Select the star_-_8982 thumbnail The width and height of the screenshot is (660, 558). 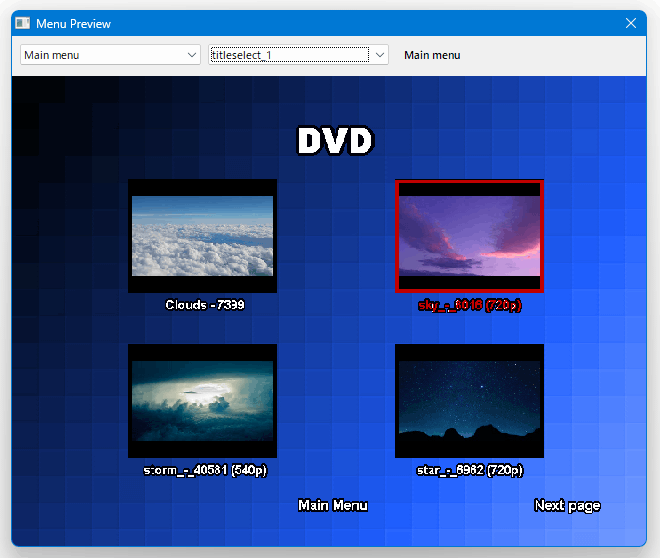point(469,401)
